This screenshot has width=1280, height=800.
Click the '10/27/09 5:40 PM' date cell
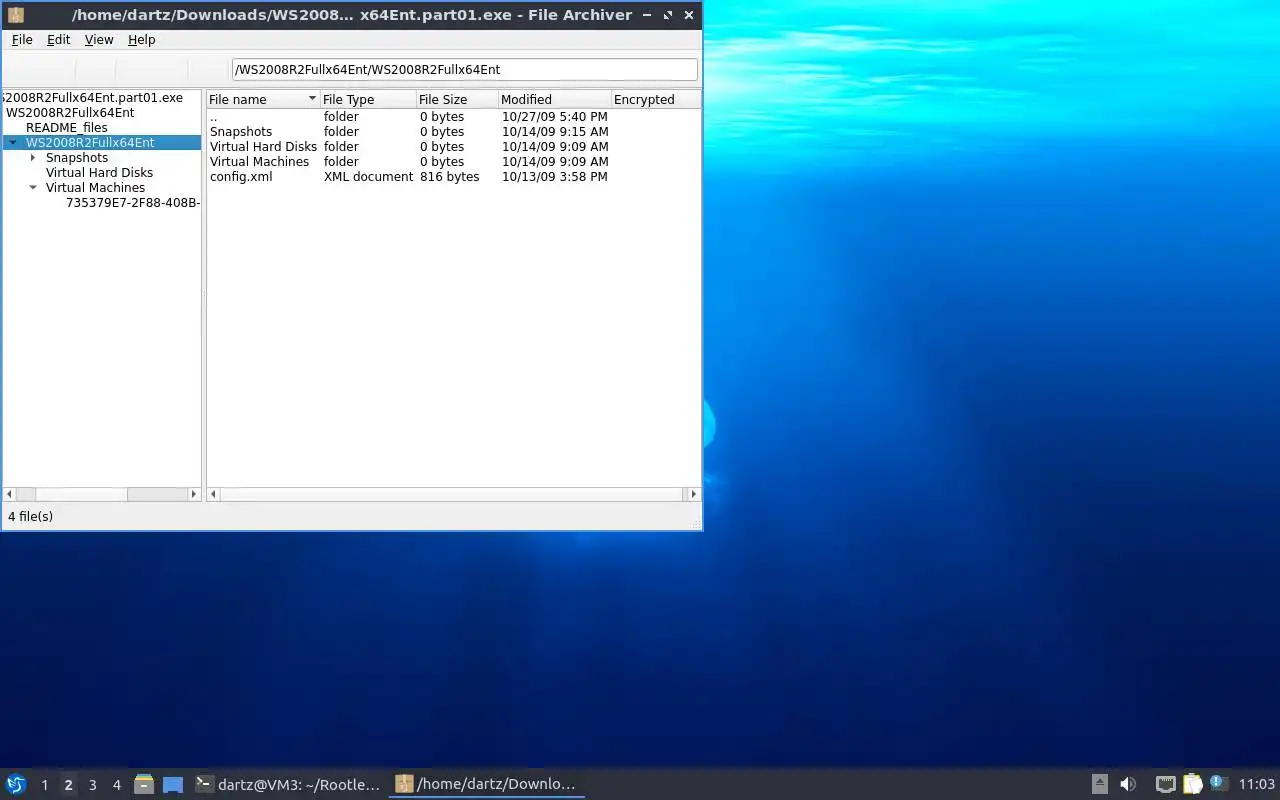(x=554, y=117)
